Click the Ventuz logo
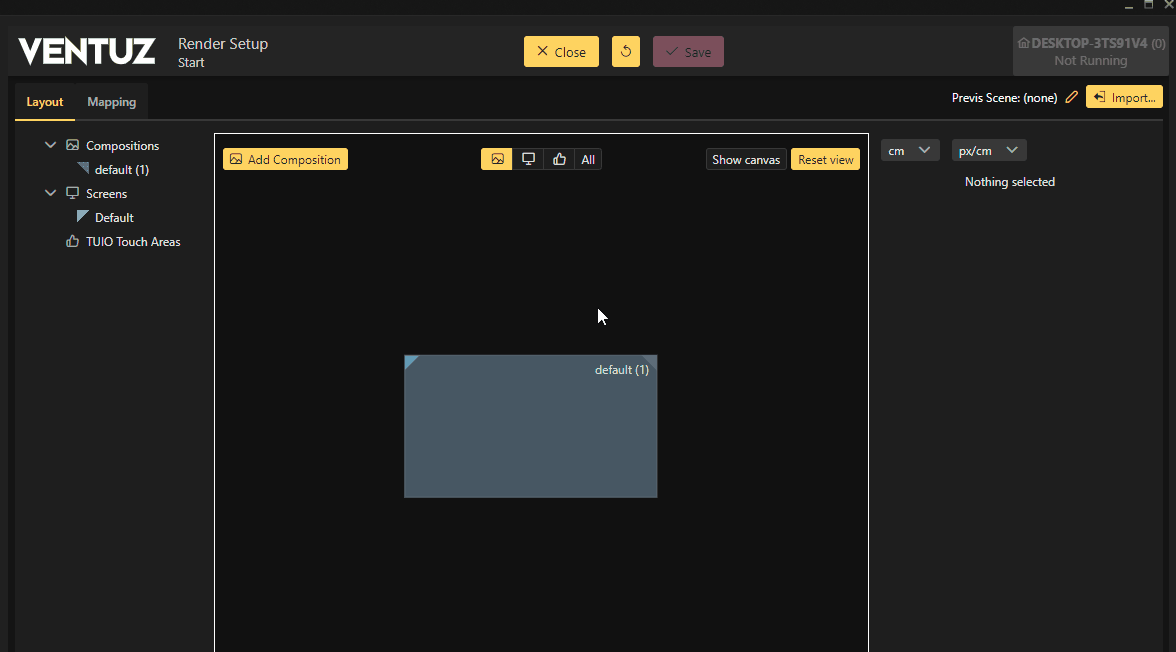 coord(87,51)
